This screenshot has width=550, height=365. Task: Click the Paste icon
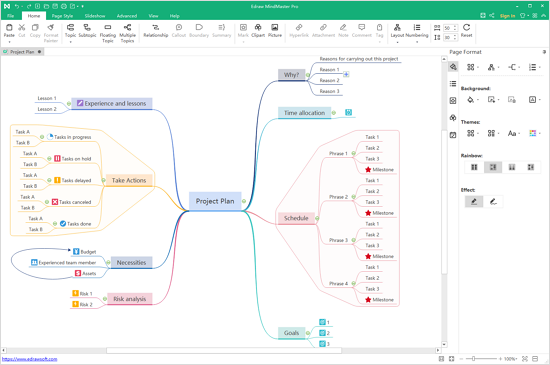[x=9, y=27]
